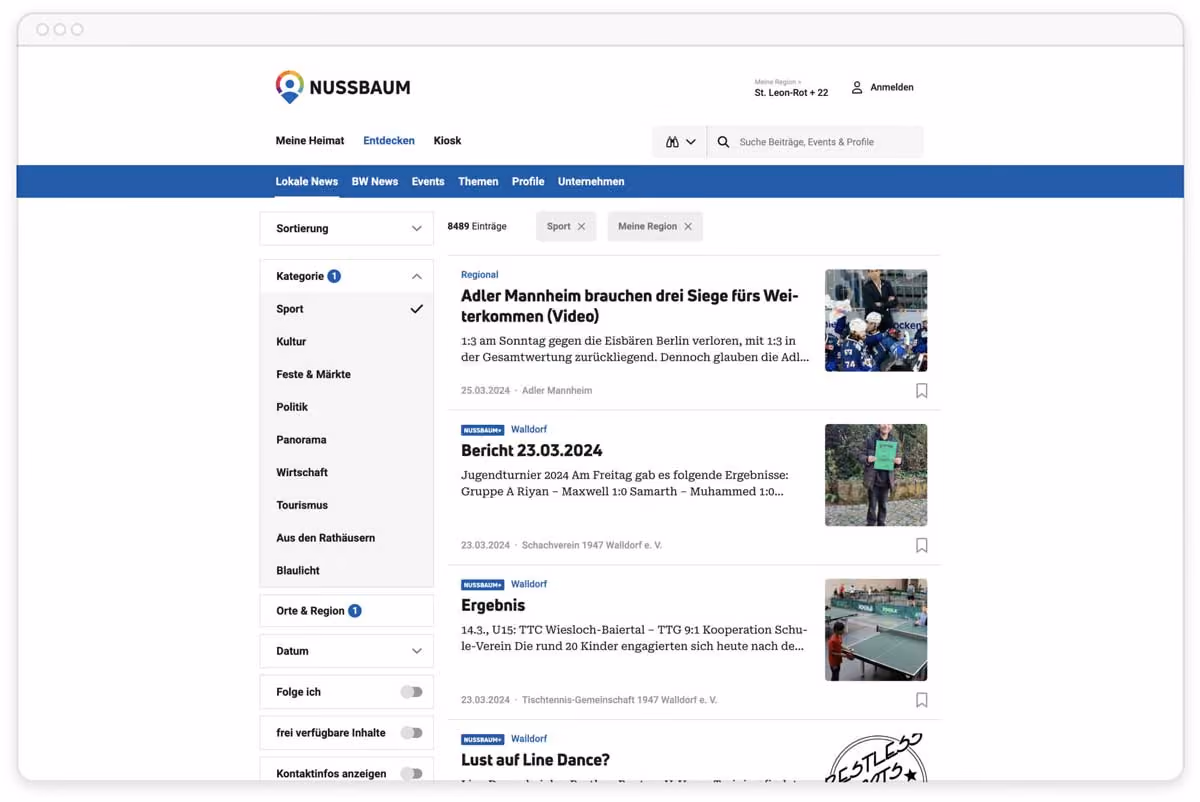
Task: Remove the Meine Region filter chip
Action: click(688, 227)
